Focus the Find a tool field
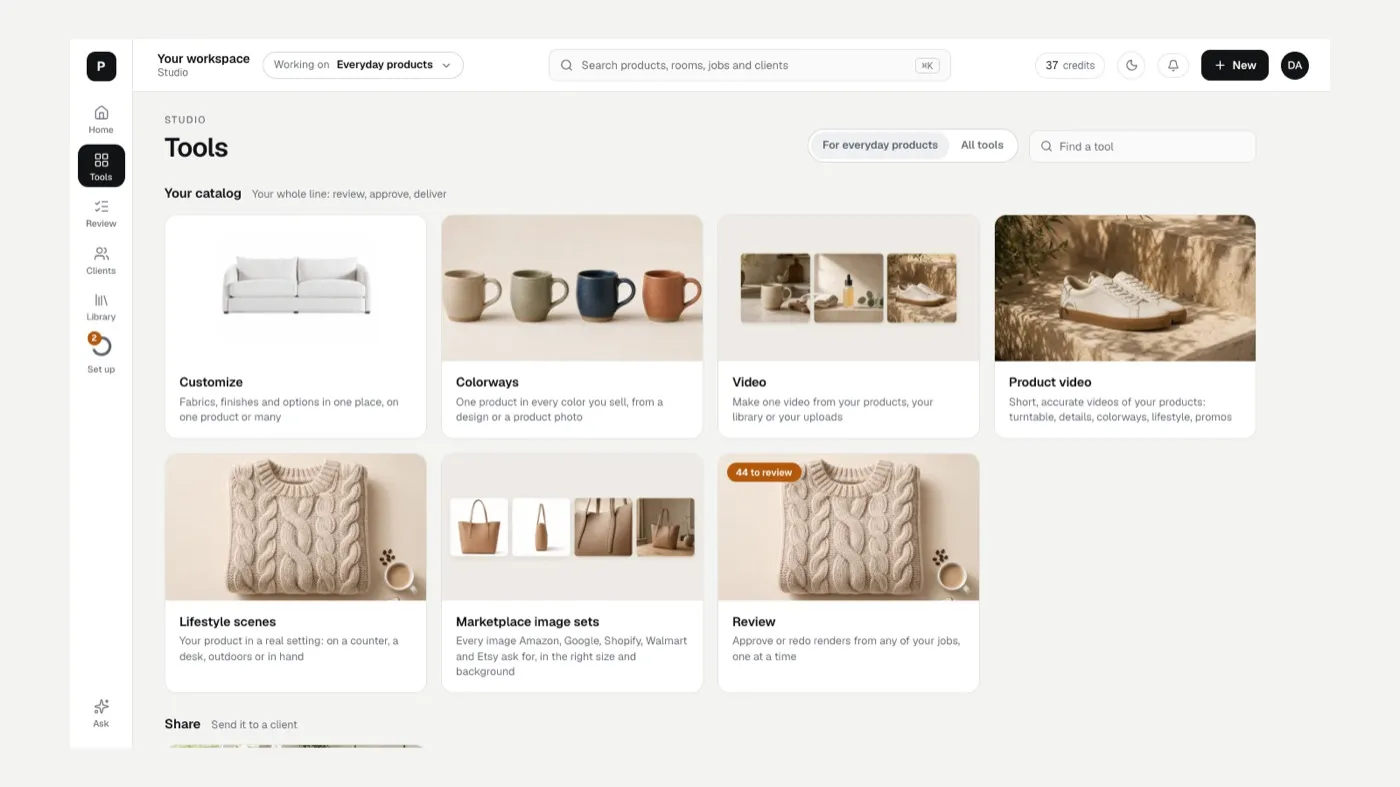 (1143, 146)
